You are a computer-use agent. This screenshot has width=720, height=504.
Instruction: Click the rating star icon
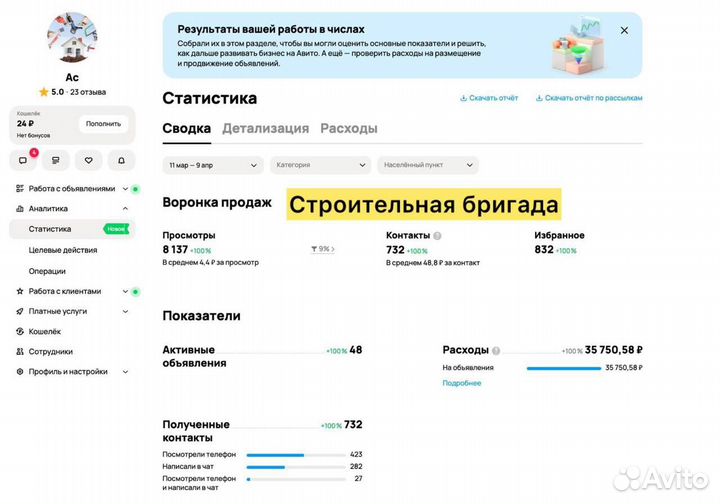(x=44, y=92)
